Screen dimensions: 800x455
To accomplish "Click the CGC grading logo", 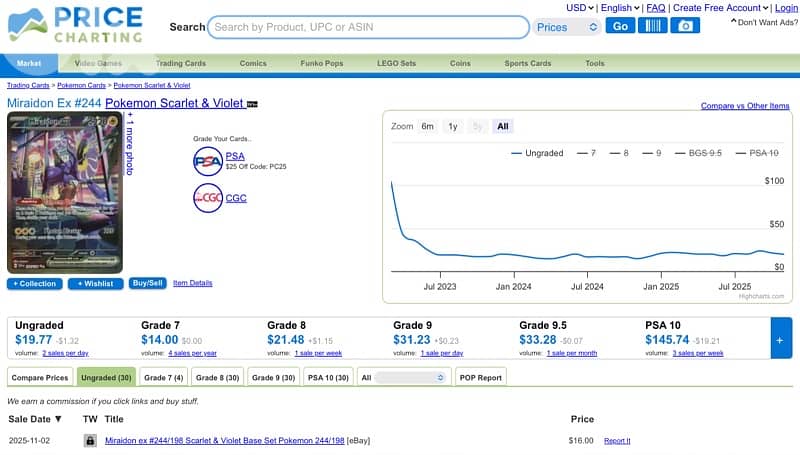I will click(207, 198).
